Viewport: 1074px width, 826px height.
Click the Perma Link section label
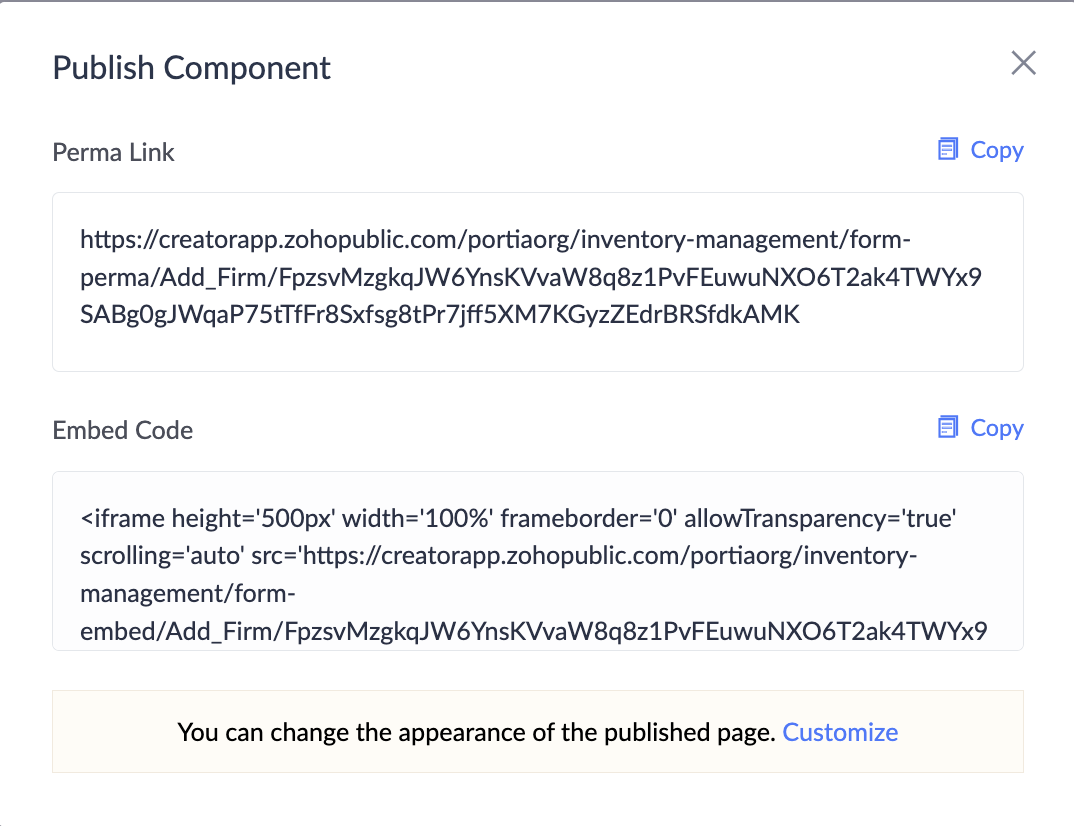[113, 152]
